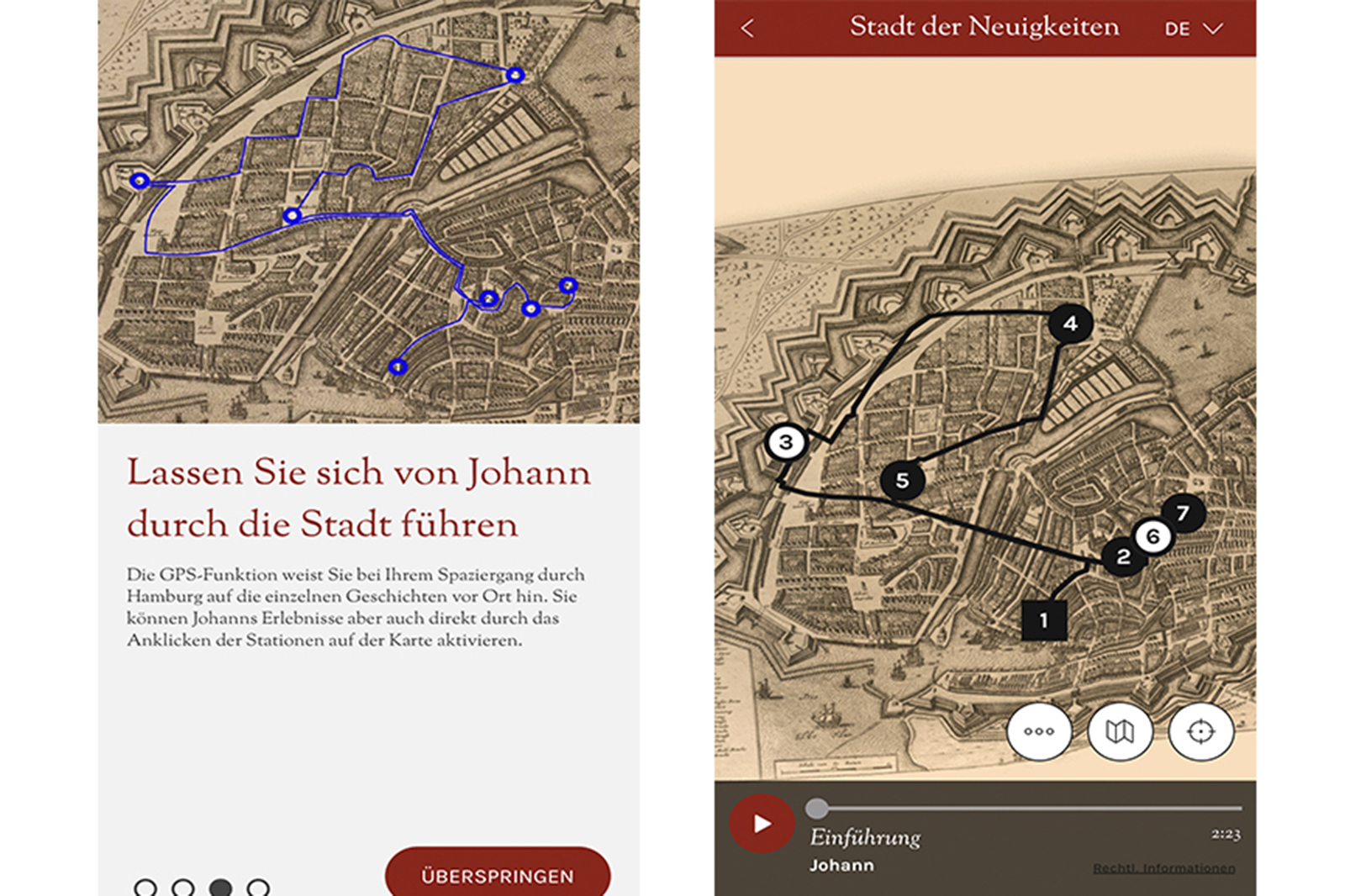Tap station 7 marker on map
This screenshot has width=1345, height=896.
pyautogui.click(x=1183, y=513)
